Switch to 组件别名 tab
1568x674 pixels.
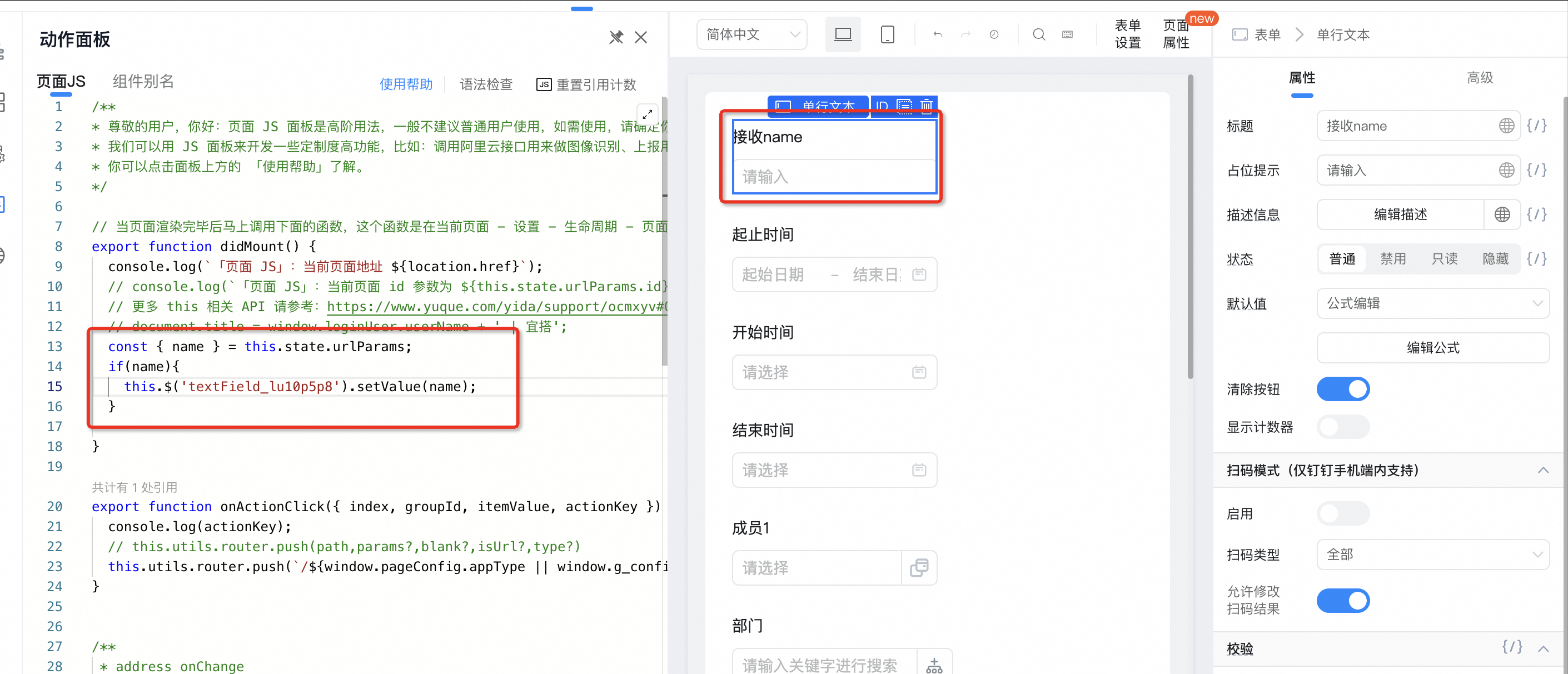pos(143,82)
